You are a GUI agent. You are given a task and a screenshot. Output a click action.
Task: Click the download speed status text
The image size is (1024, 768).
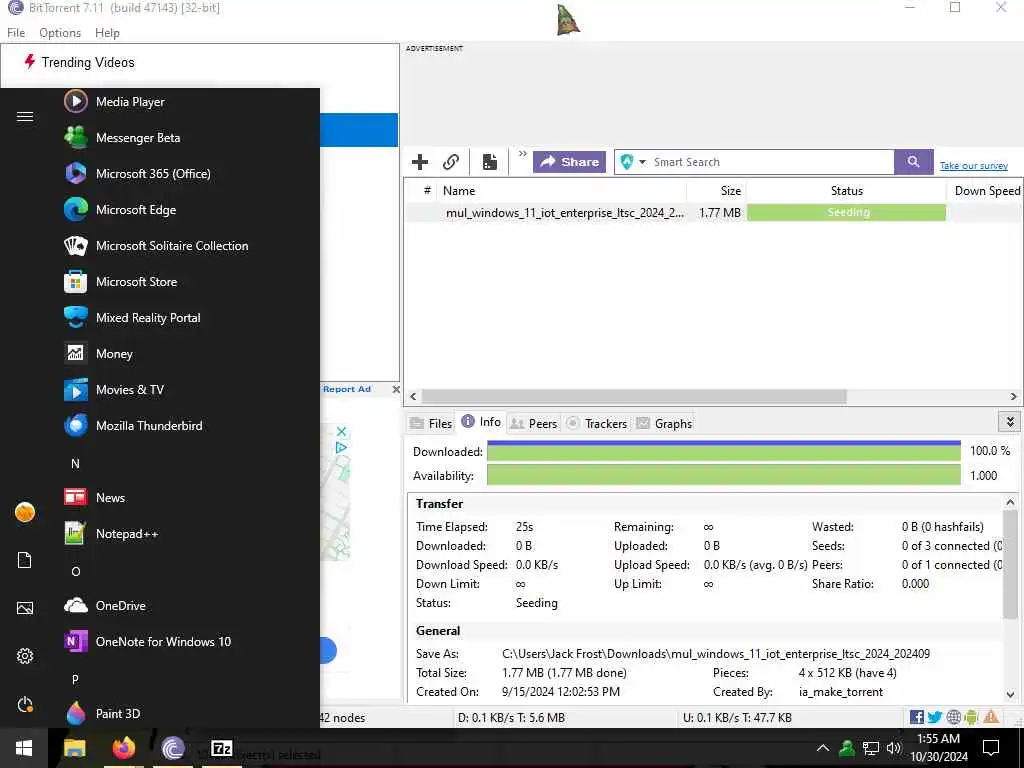click(x=511, y=718)
